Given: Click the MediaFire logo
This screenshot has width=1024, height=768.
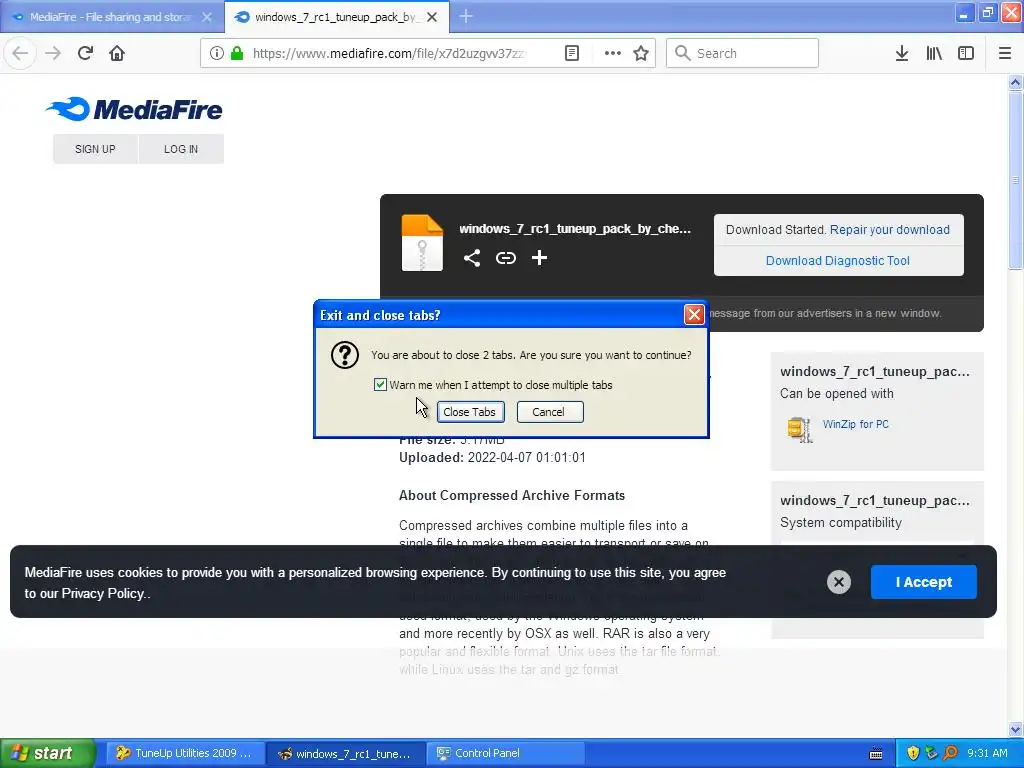Looking at the screenshot, I should pyautogui.click(x=134, y=109).
